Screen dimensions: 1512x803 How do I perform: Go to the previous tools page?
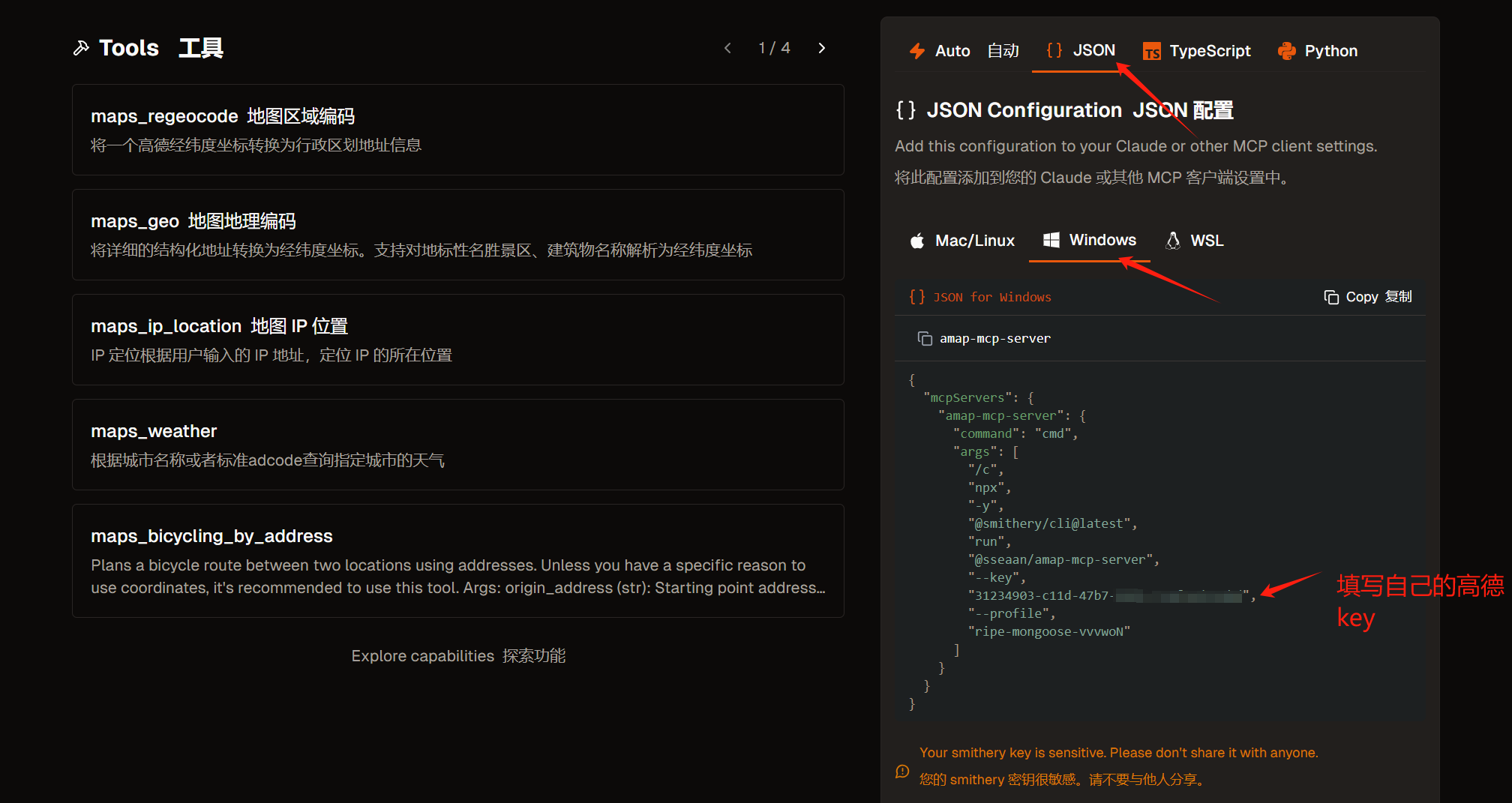[727, 48]
